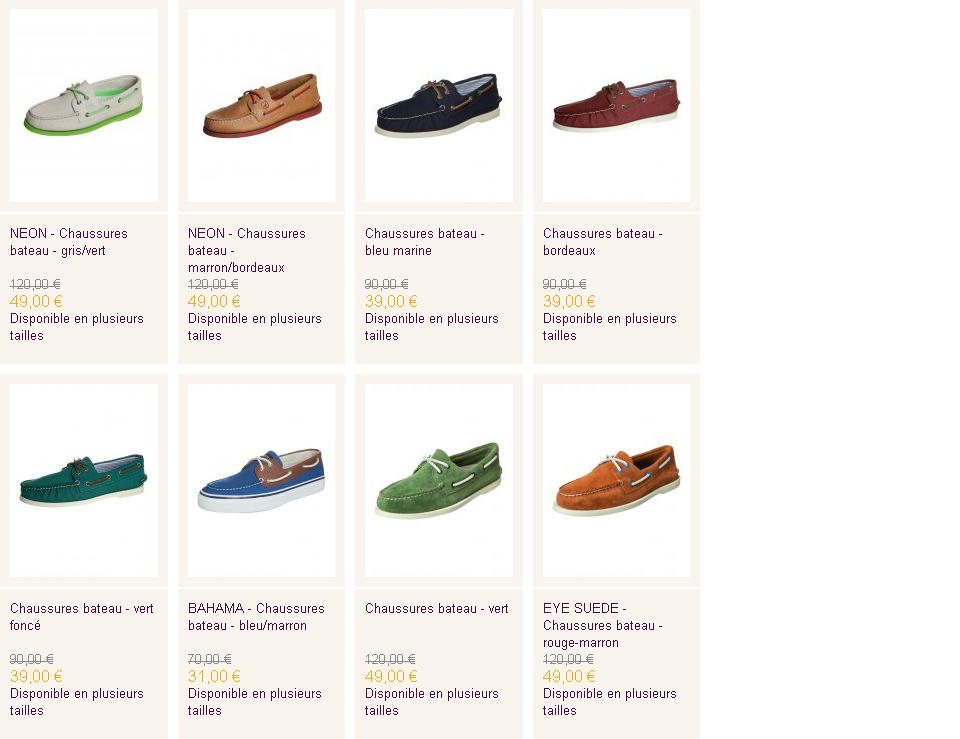Click 'Disponible en plusieurs tailles' under bordeaux shoe

pos(609,327)
